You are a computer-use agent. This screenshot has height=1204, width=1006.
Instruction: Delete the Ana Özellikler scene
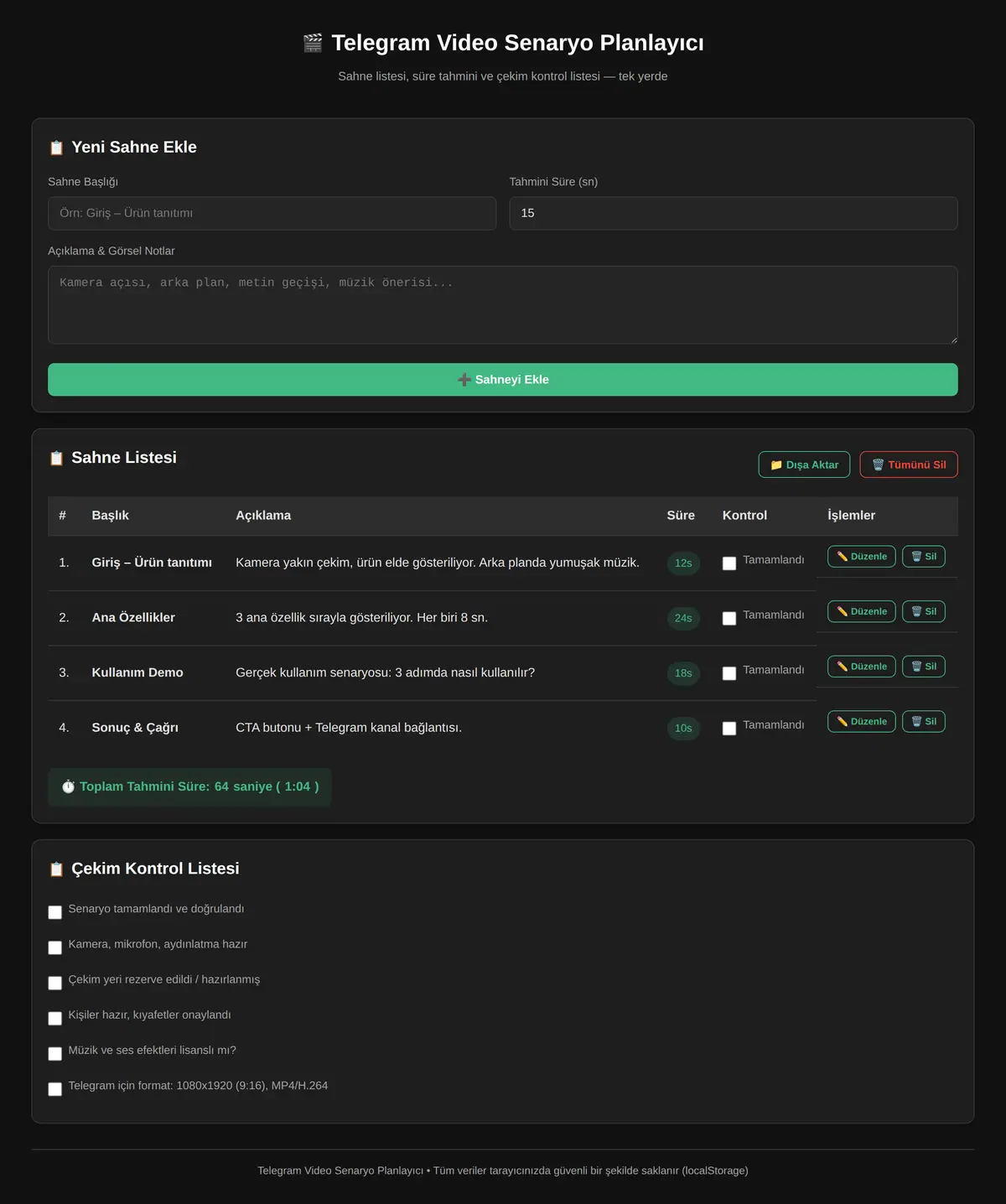tap(924, 611)
